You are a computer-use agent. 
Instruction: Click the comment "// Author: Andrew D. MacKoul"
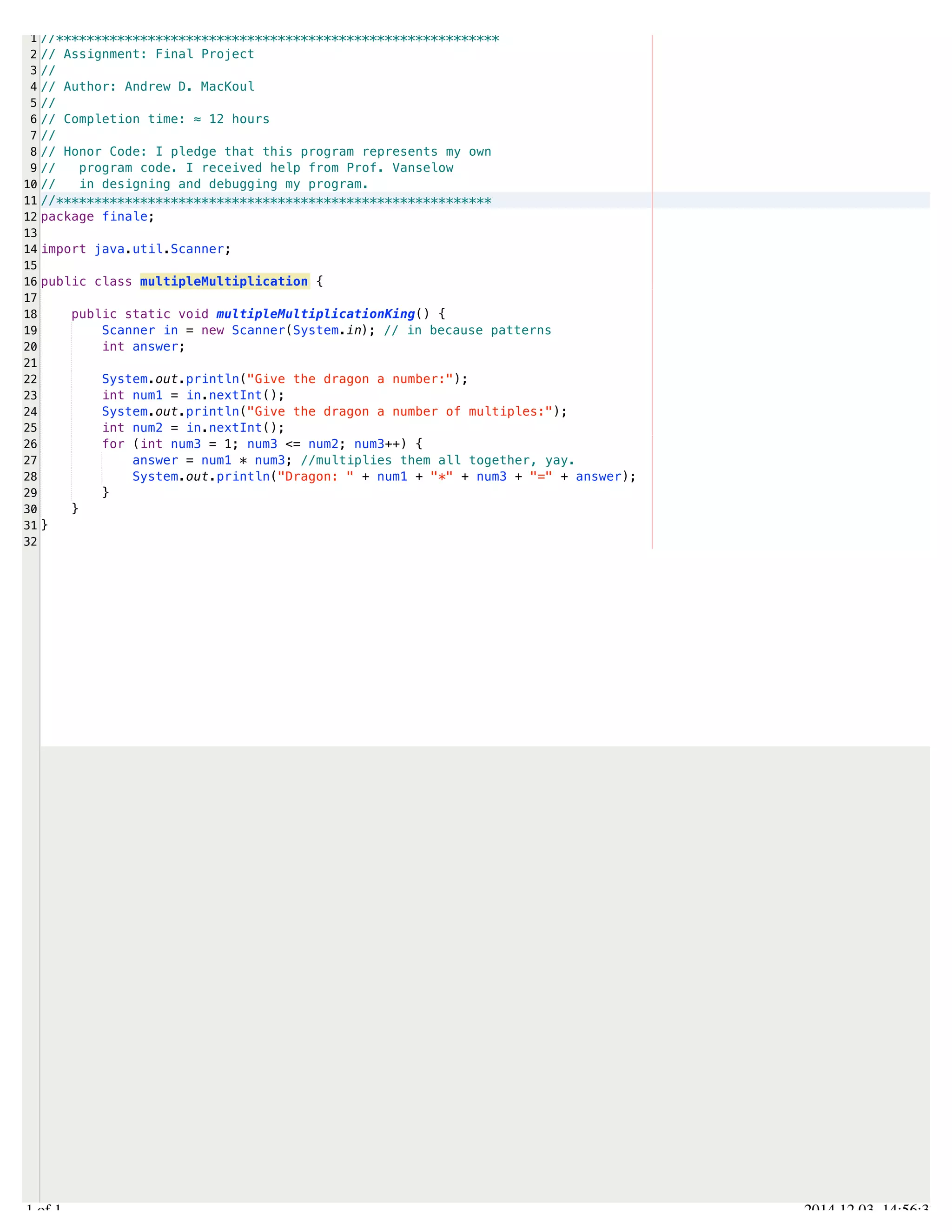click(x=148, y=87)
